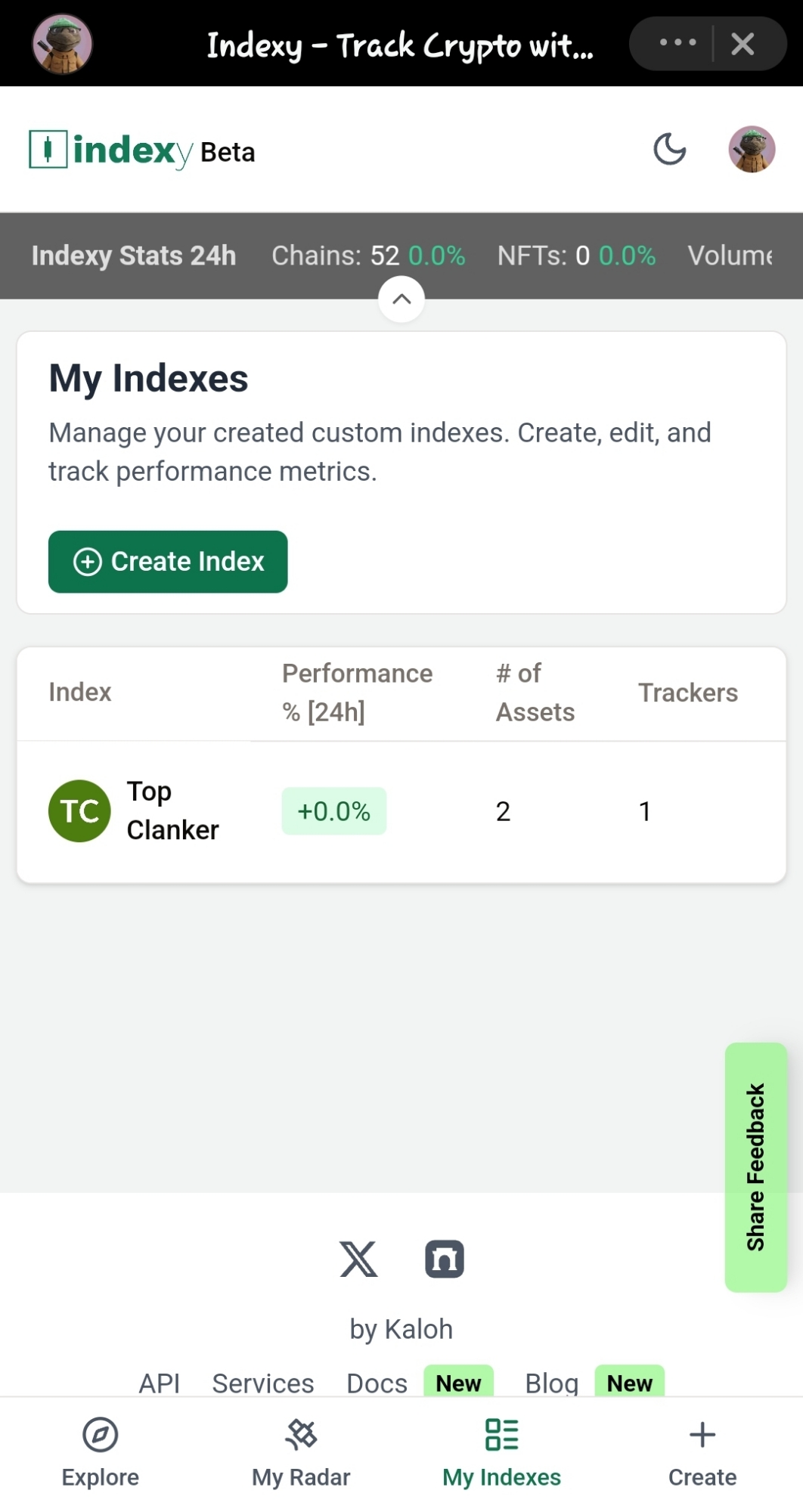
Task: Toggle dark mode with moon icon
Action: [669, 149]
